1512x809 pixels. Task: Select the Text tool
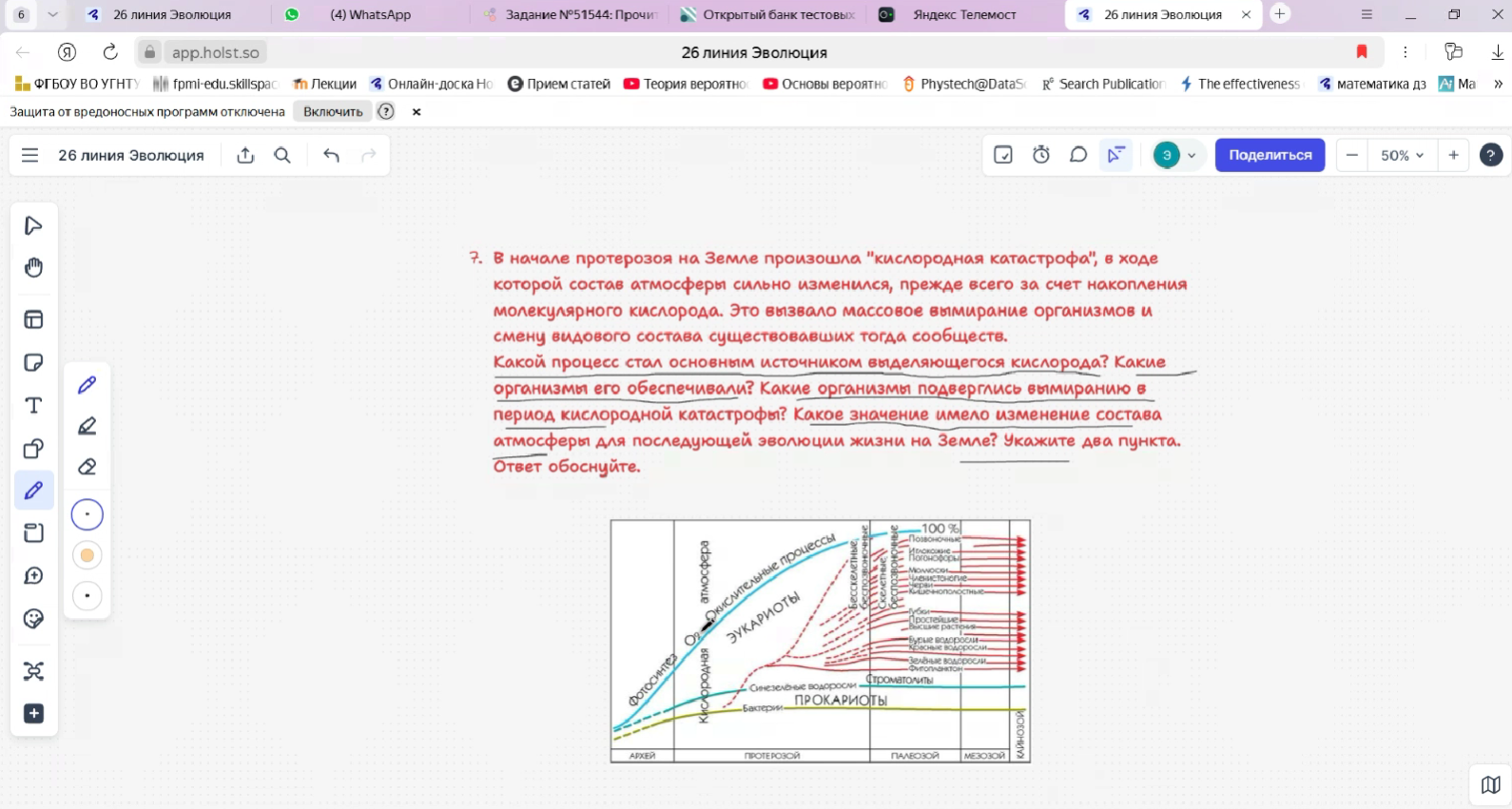coord(33,406)
